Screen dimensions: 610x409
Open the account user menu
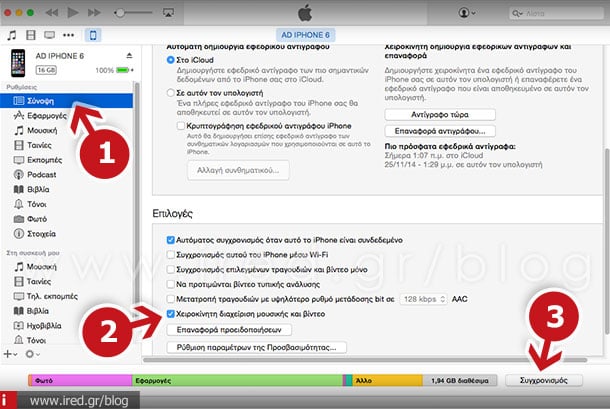467,12
